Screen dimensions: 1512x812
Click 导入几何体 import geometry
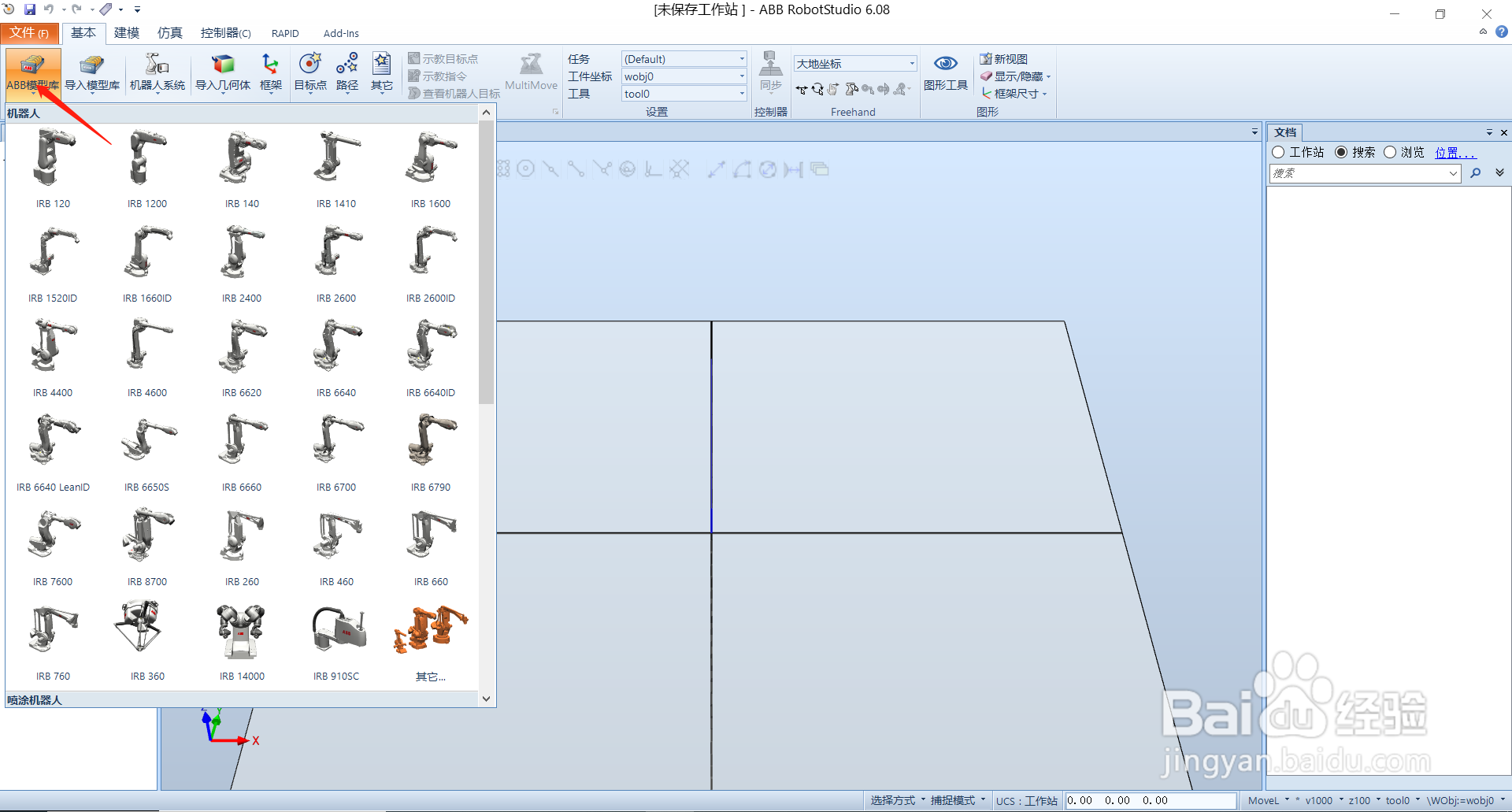[223, 74]
